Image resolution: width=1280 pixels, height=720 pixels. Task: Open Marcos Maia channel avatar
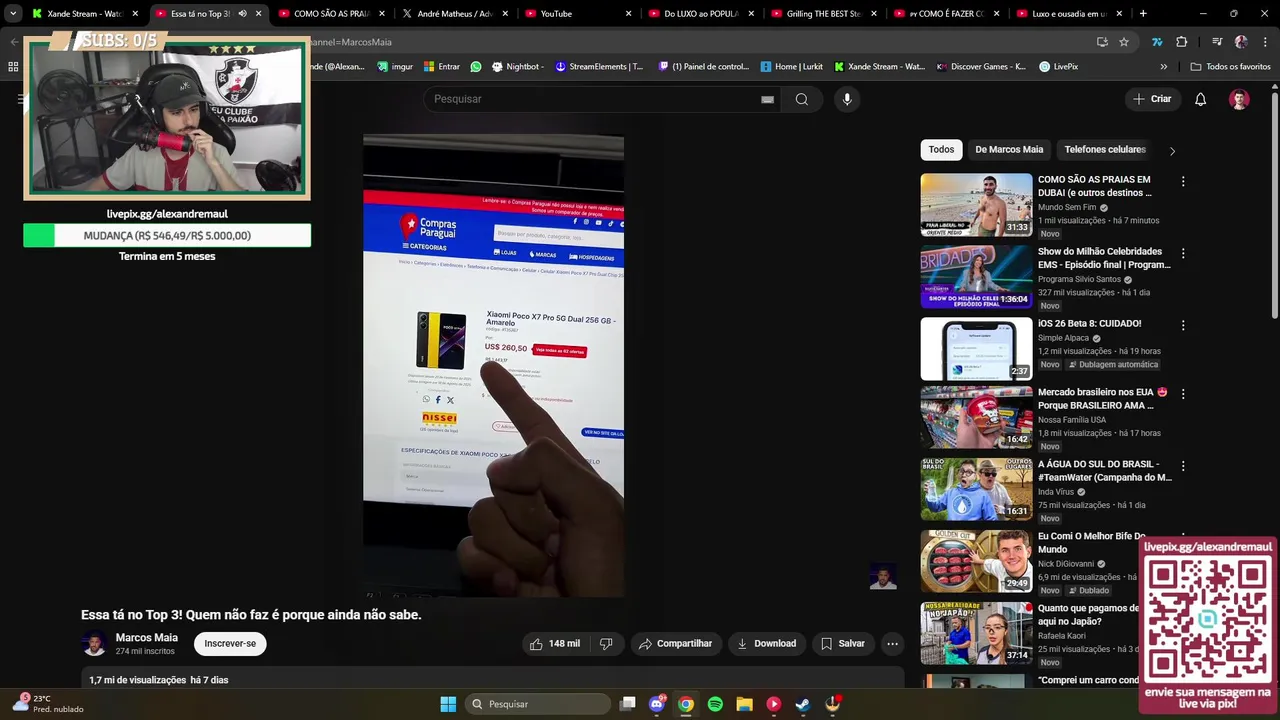tap(95, 644)
